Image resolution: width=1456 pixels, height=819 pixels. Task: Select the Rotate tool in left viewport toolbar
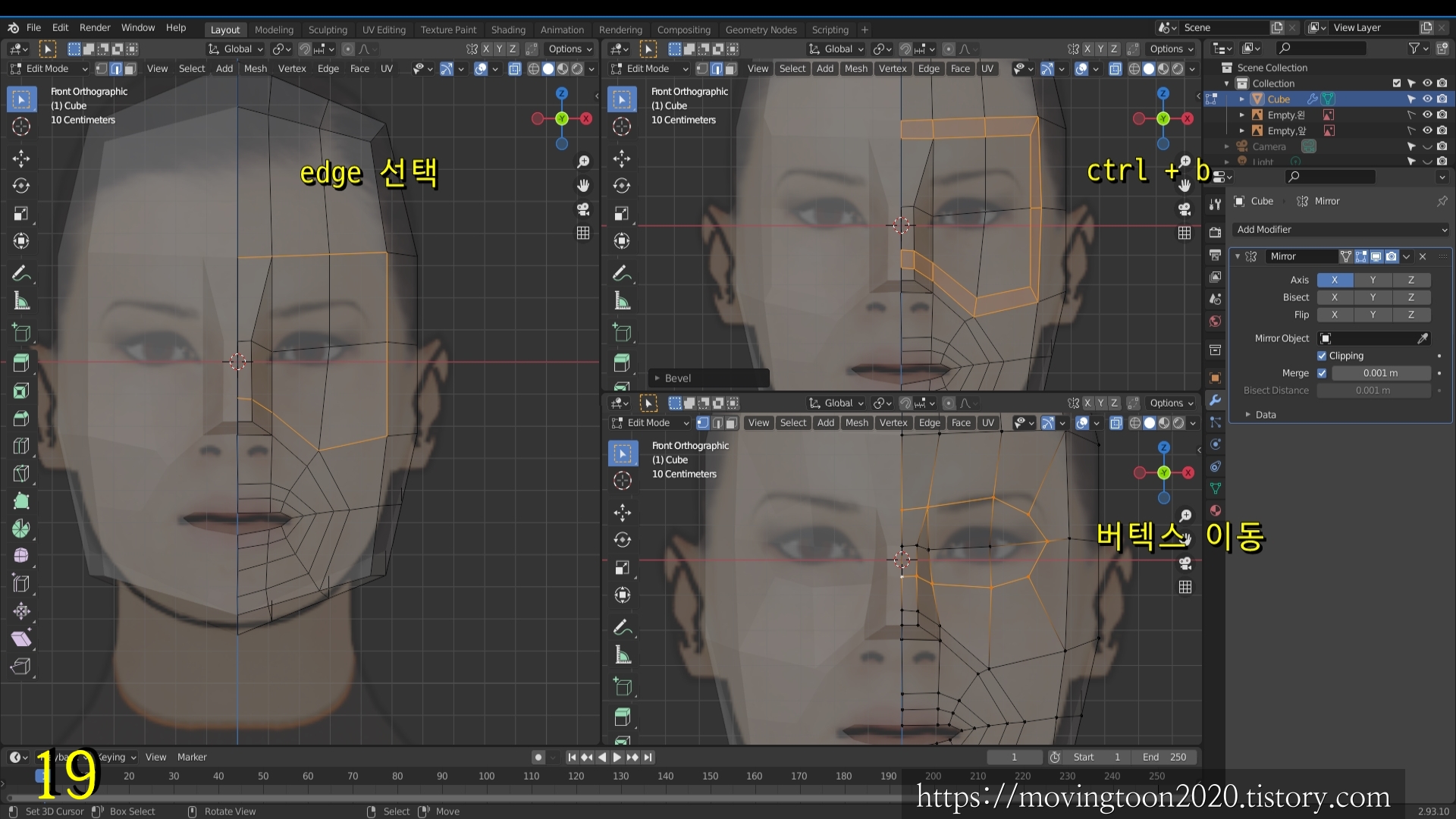21,186
